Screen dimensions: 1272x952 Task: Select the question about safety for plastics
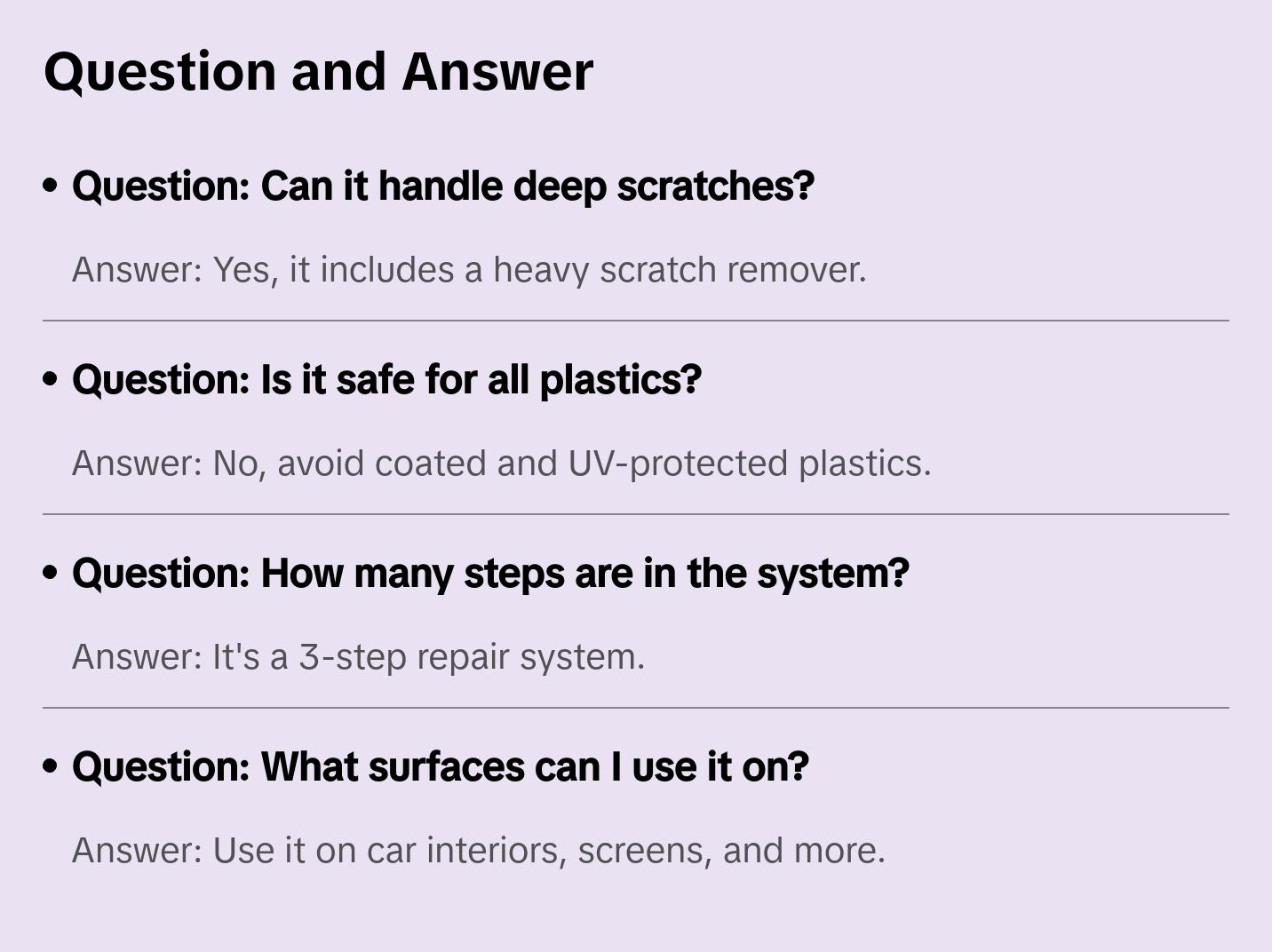[x=386, y=380]
